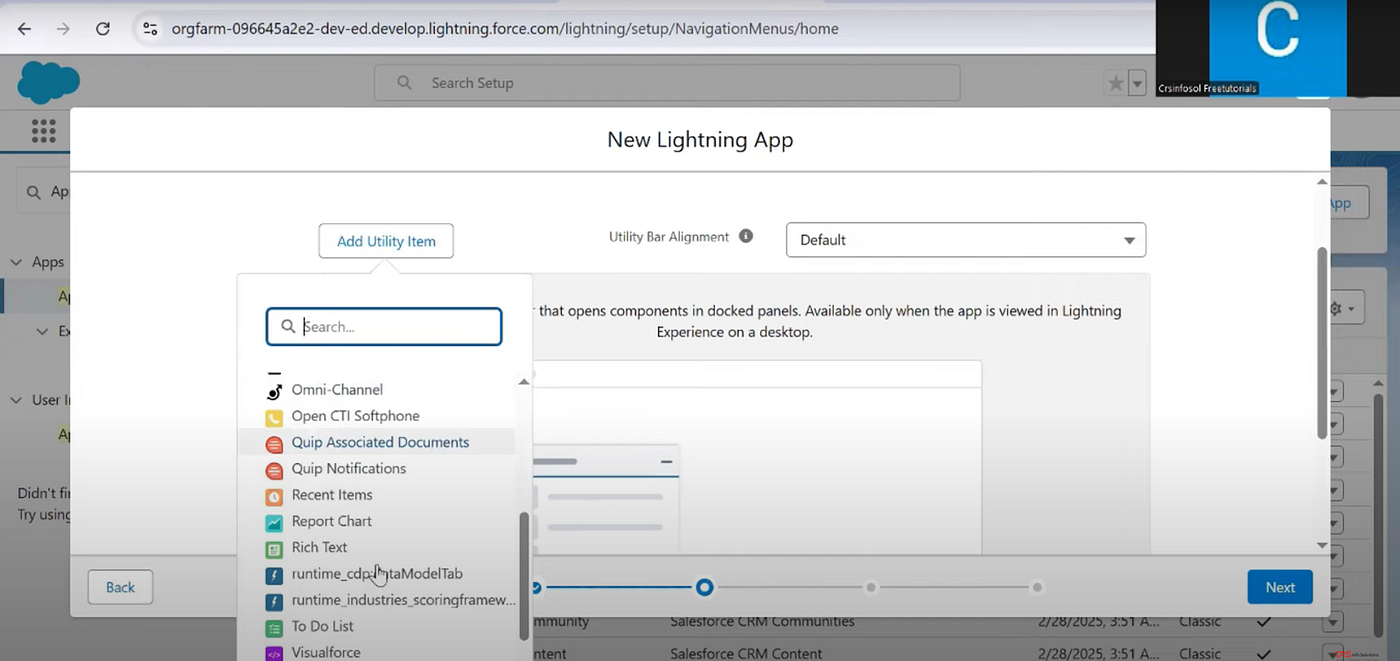Screen dimensions: 1400x661
Task: Open row dropdown for Salesforce CRM Communities
Action: pyautogui.click(x=1331, y=622)
